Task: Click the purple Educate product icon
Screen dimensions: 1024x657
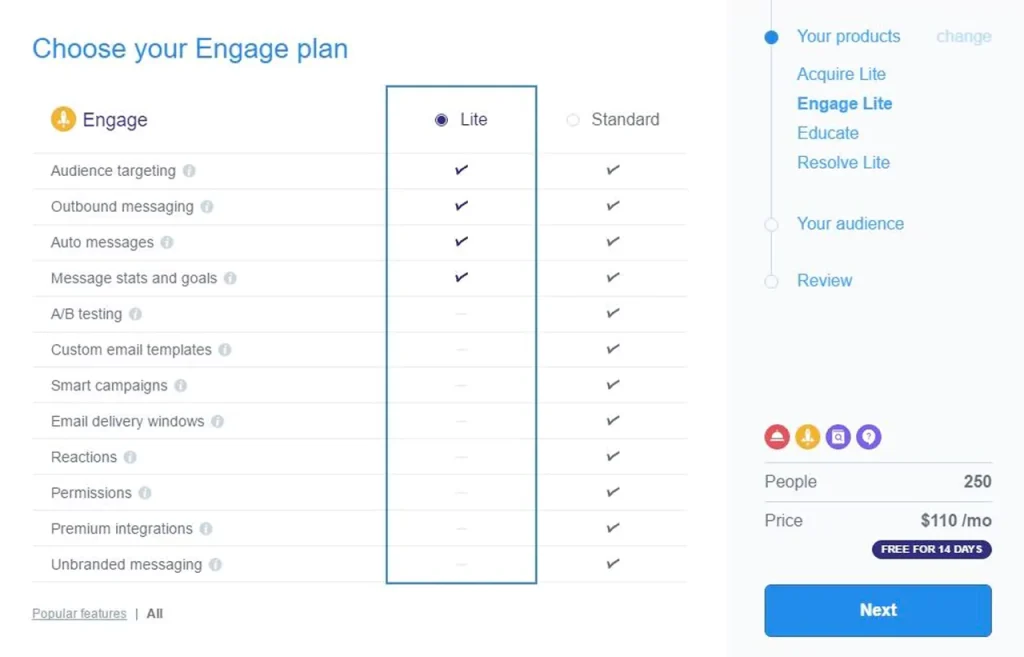Action: [838, 437]
